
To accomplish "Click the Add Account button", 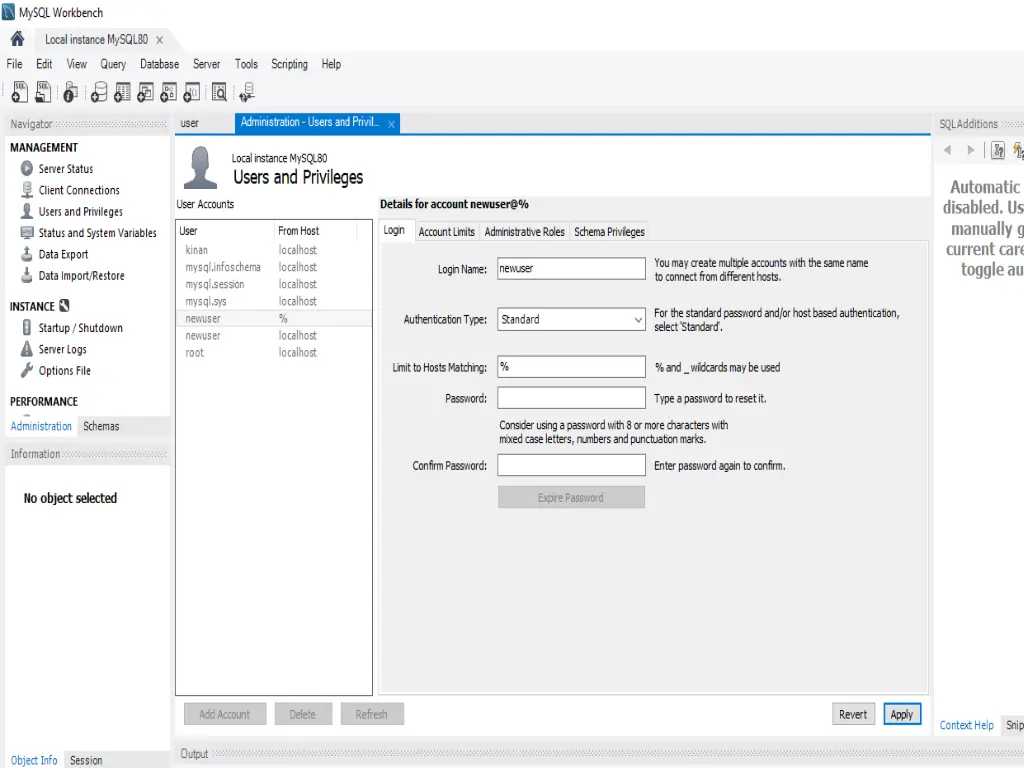I will click(x=225, y=714).
